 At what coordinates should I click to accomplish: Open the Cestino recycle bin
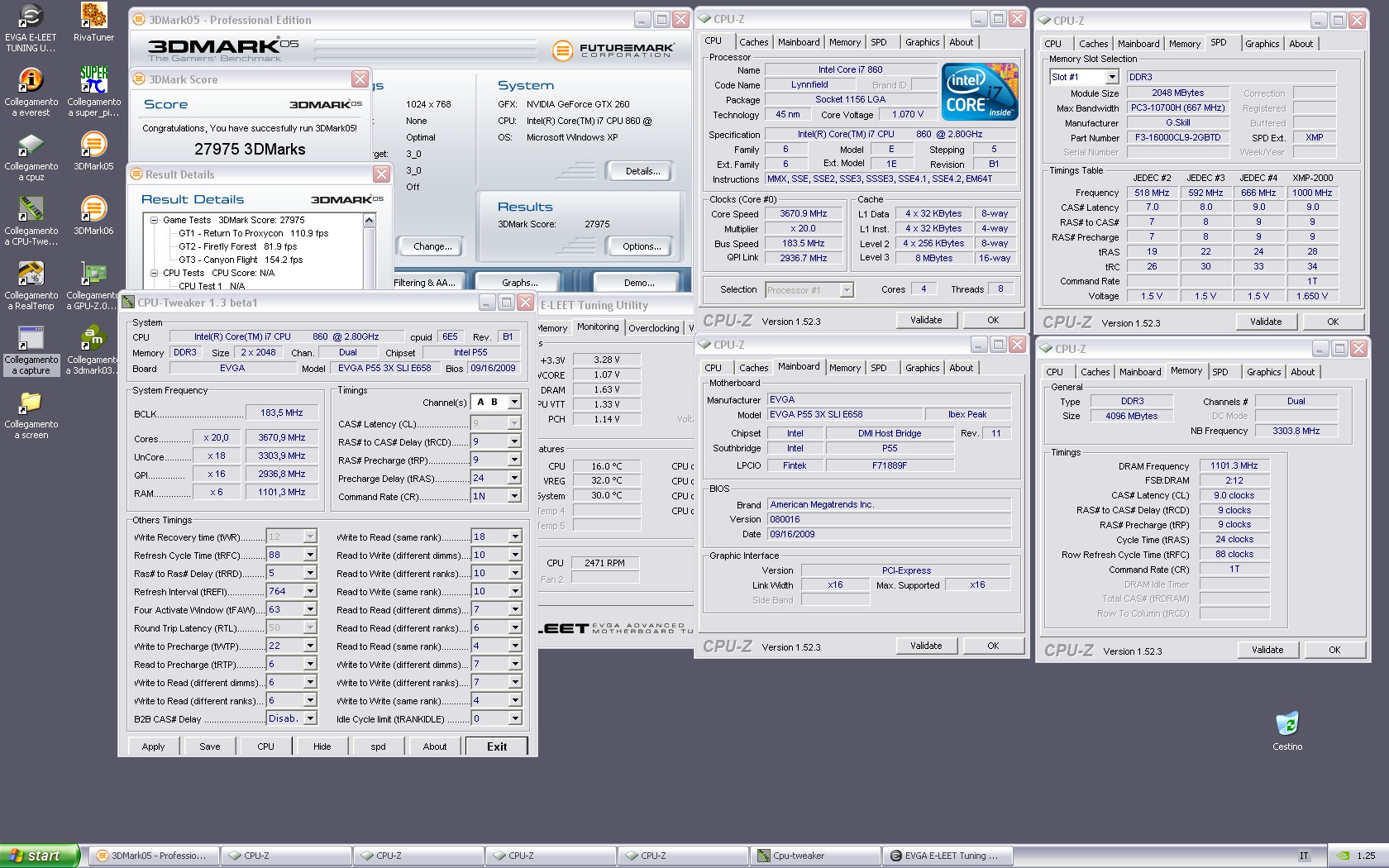point(1287,731)
